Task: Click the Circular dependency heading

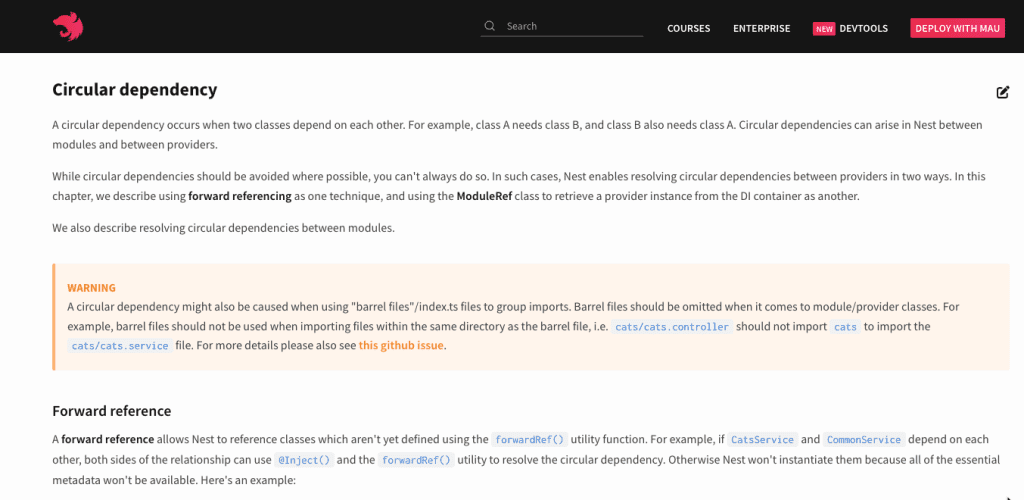Action: coord(135,90)
